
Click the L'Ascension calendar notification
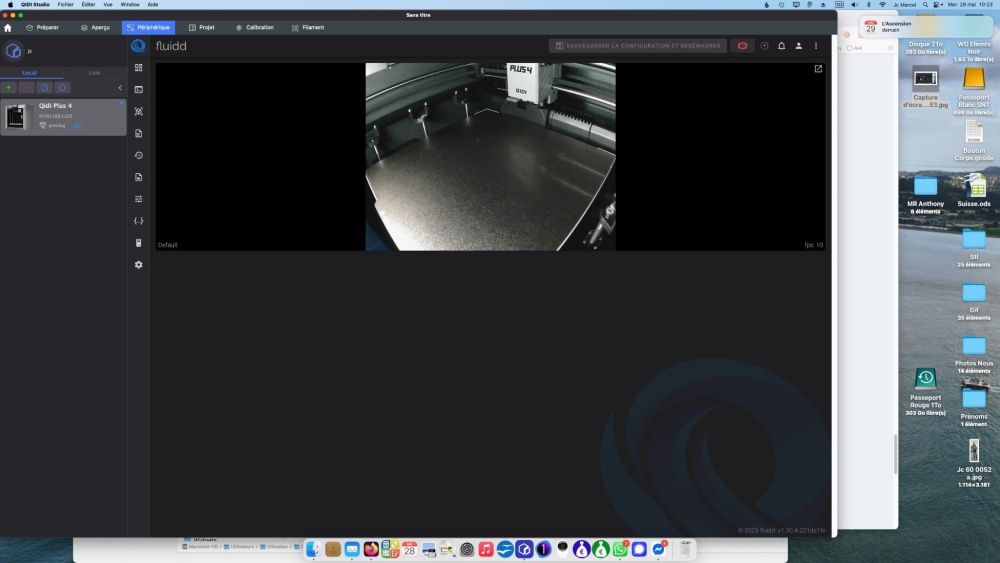(925, 27)
